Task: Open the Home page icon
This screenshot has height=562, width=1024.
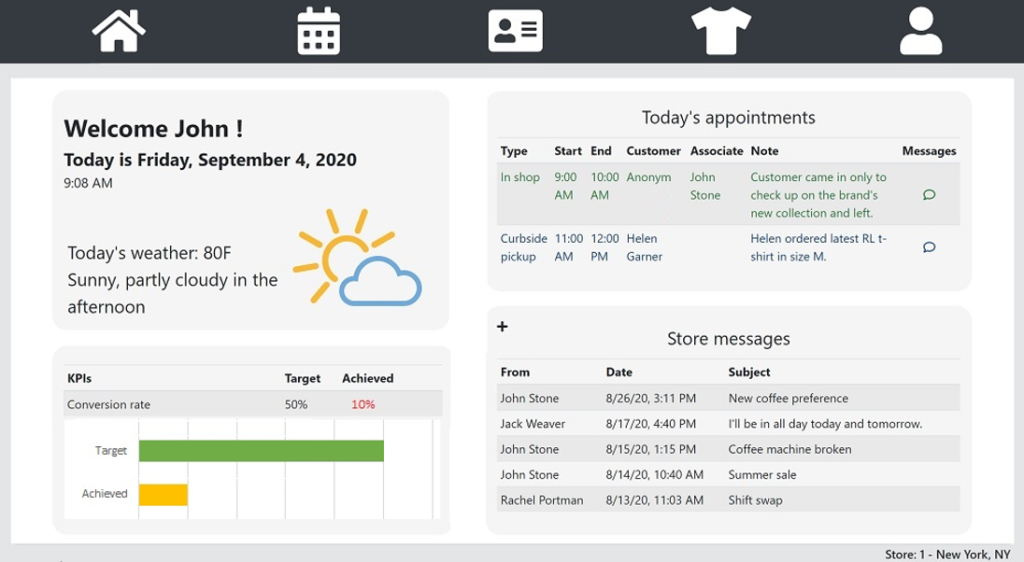Action: [x=119, y=31]
